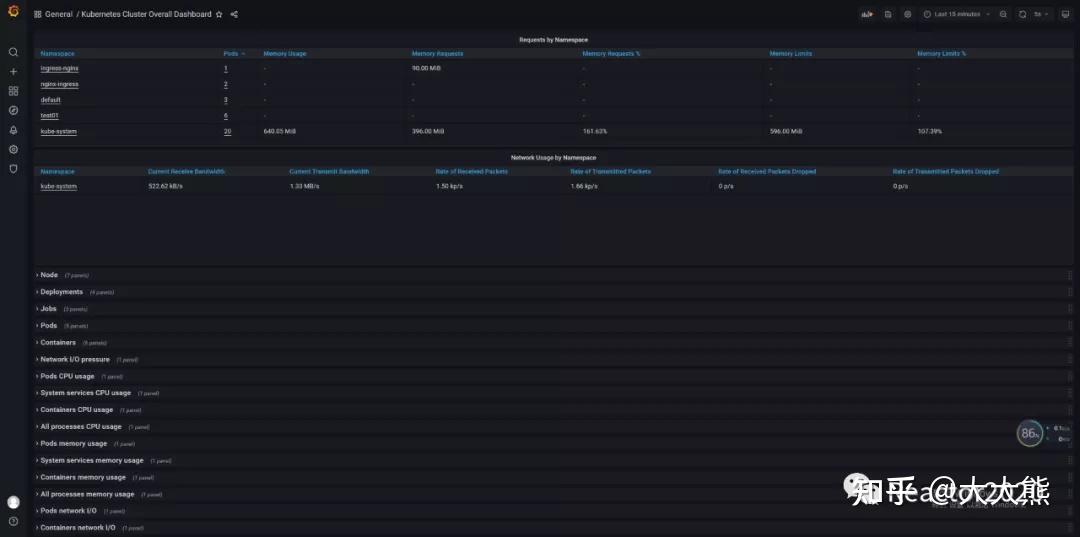Open the Dashboards grid icon in sidebar

(13, 91)
